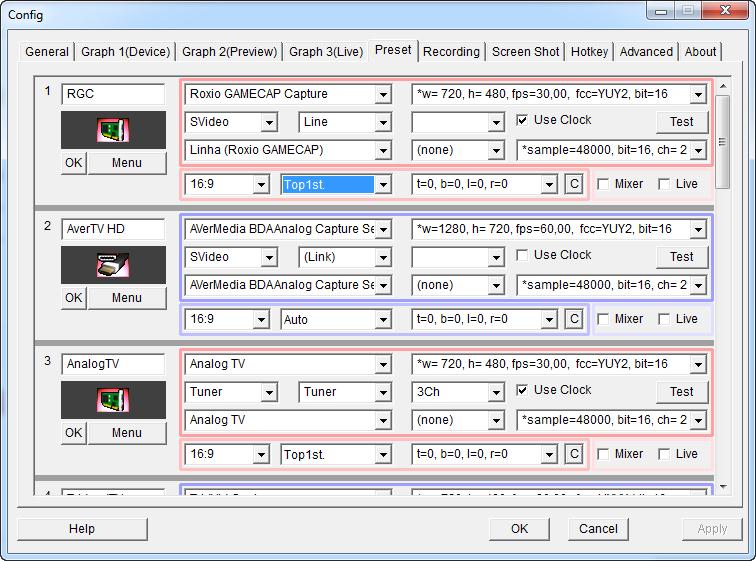
Task: Switch to the Hotkey tab
Action: (x=589, y=52)
